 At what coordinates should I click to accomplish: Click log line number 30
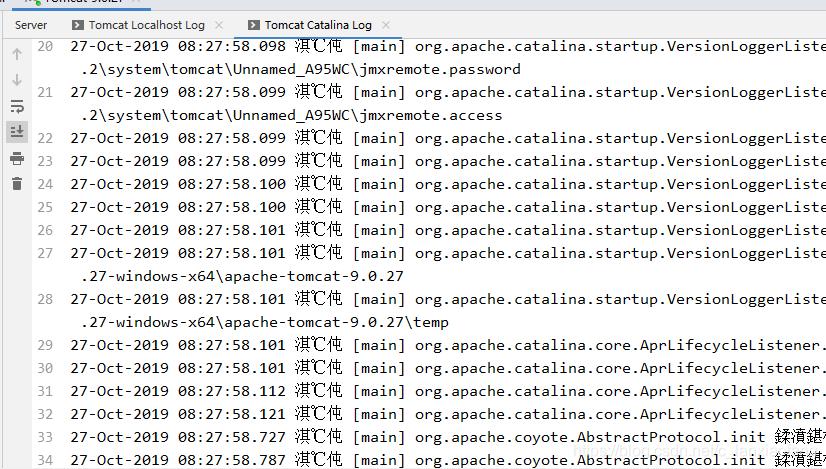[45, 368]
